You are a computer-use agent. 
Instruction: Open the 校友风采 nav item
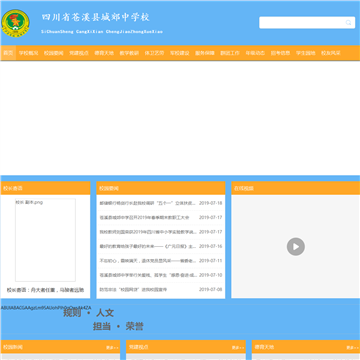pyautogui.click(x=331, y=53)
